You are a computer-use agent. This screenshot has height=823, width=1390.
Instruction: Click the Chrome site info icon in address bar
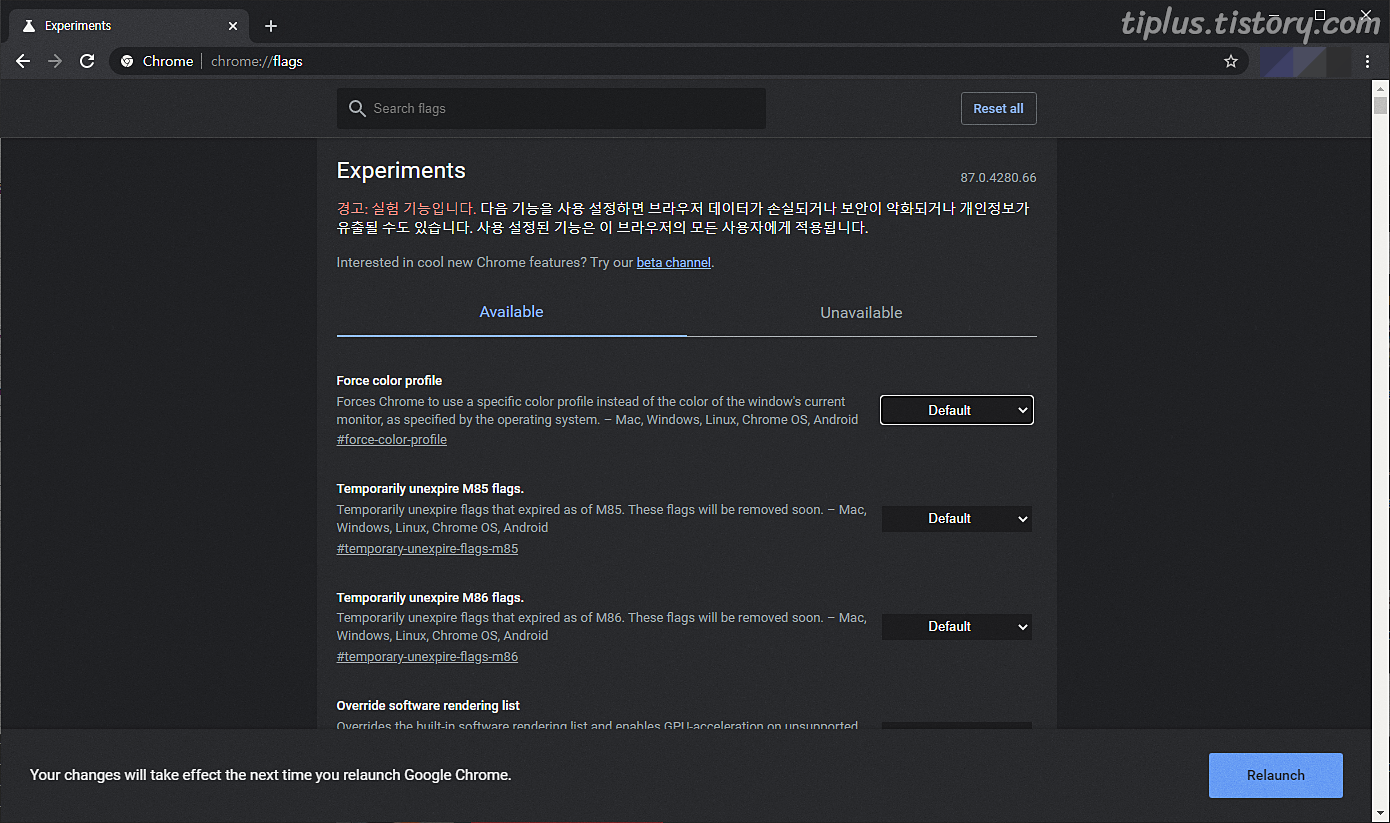127,61
